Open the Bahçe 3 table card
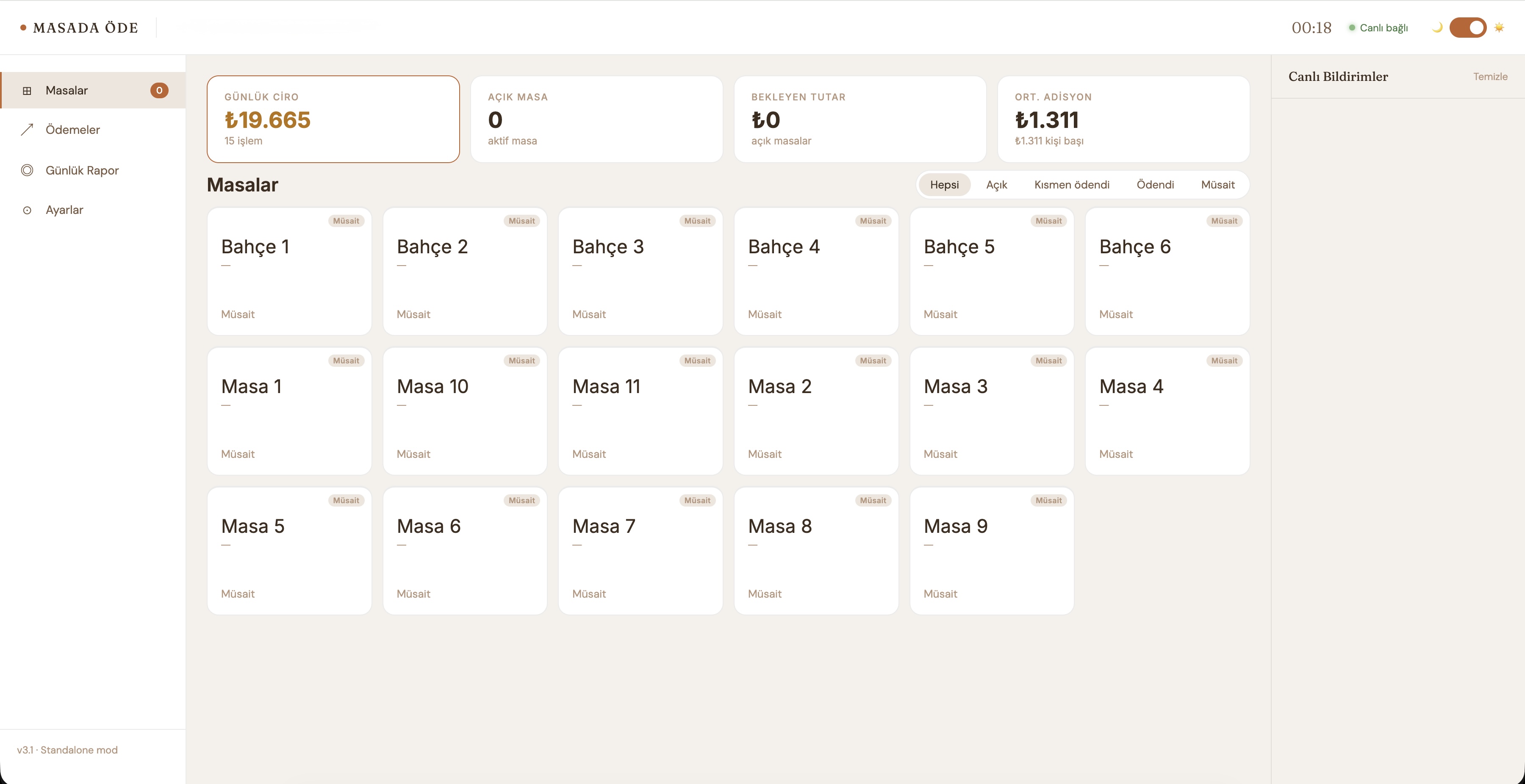 (640, 271)
